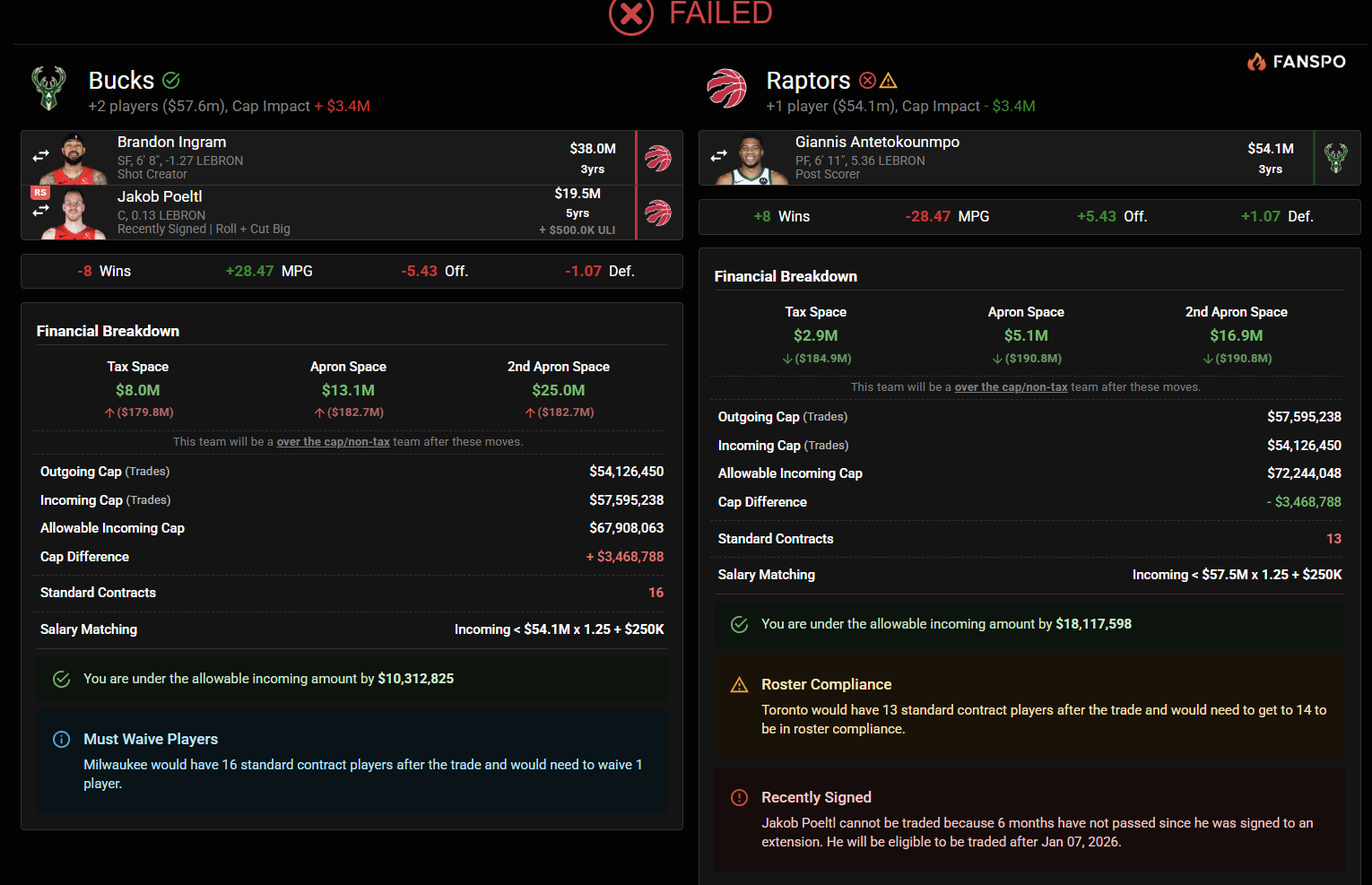Click the RS badge on Jakob Poeltl
Image resolution: width=1372 pixels, height=885 pixels.
click(40, 193)
